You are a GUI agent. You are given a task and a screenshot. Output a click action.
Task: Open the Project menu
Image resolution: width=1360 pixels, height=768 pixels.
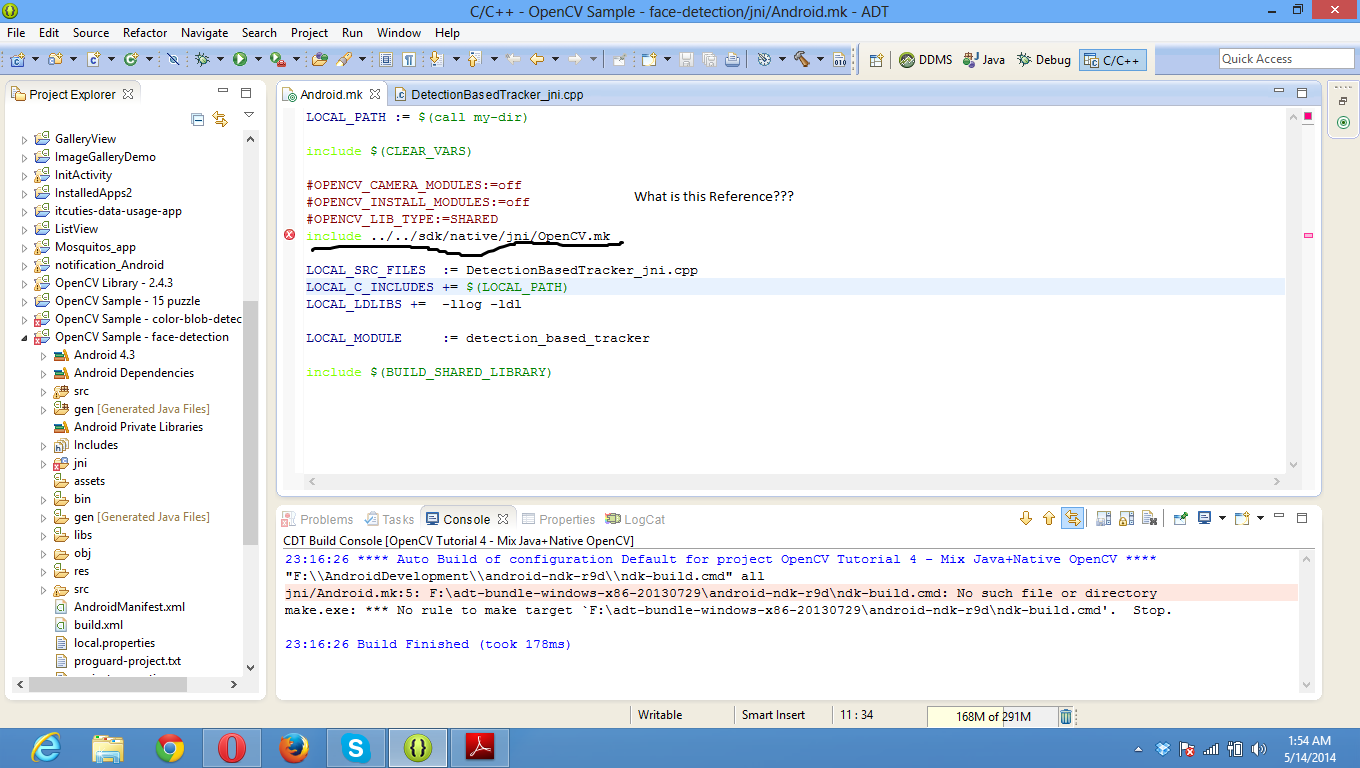[x=309, y=32]
